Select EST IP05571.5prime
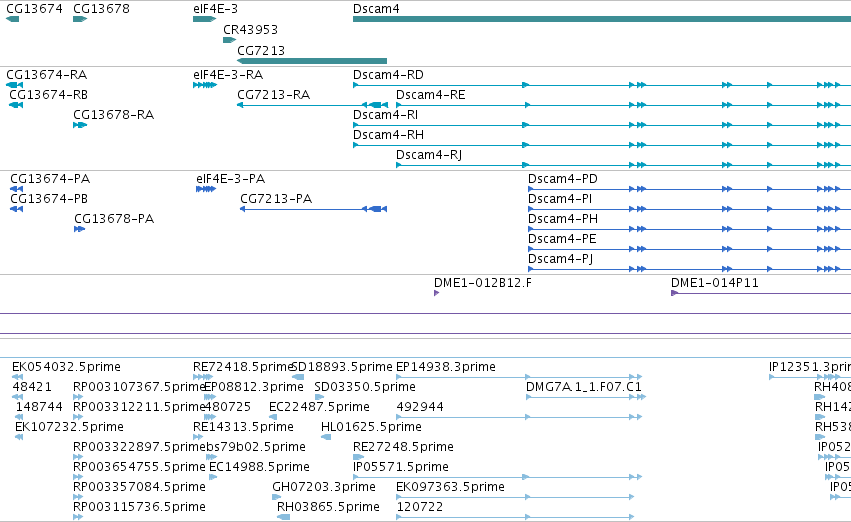The image size is (851, 522). pyautogui.click(x=498, y=477)
